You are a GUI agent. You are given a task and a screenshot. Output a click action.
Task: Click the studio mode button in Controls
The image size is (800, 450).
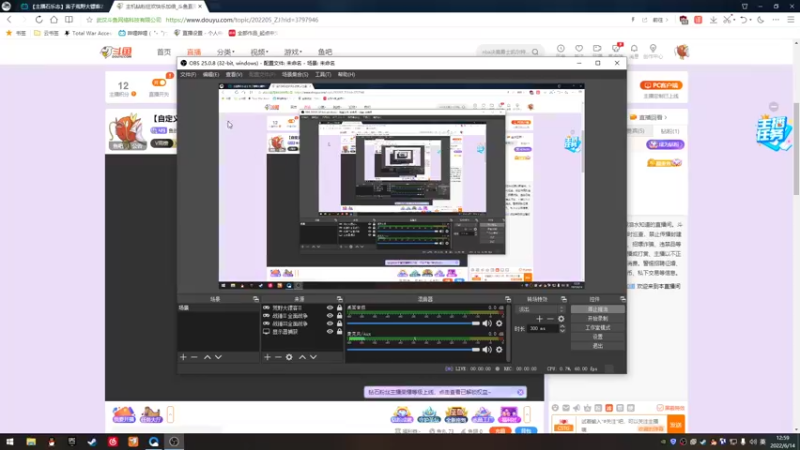[x=597, y=328]
